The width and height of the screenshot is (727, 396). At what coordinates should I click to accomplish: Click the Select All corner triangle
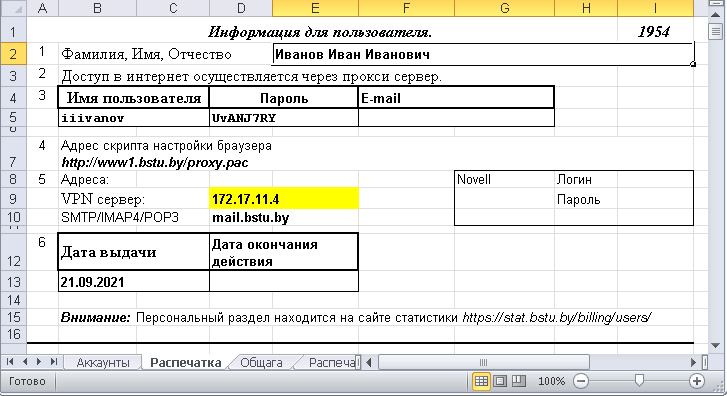pyautogui.click(x=13, y=8)
